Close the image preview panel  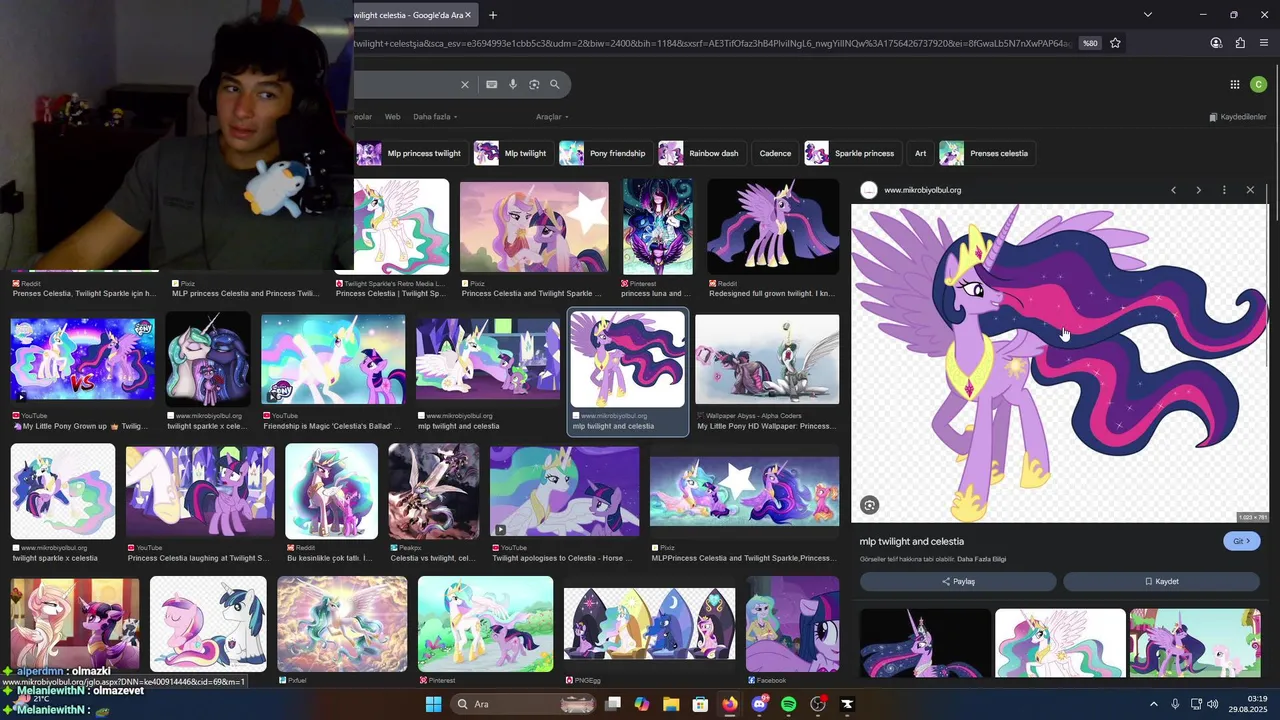pyautogui.click(x=1250, y=190)
